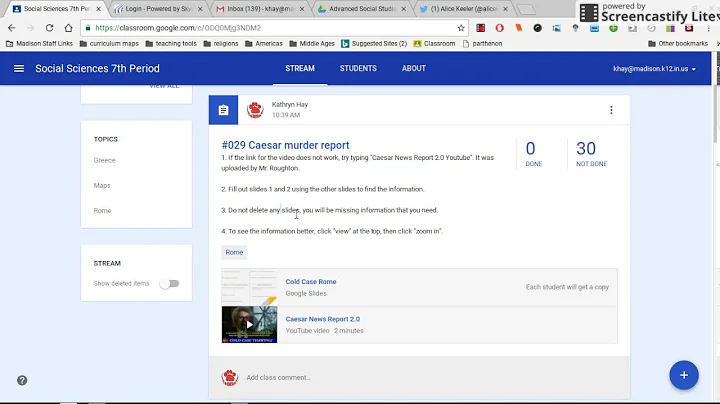
Task: Go back with the browser back arrow
Action: [11, 28]
